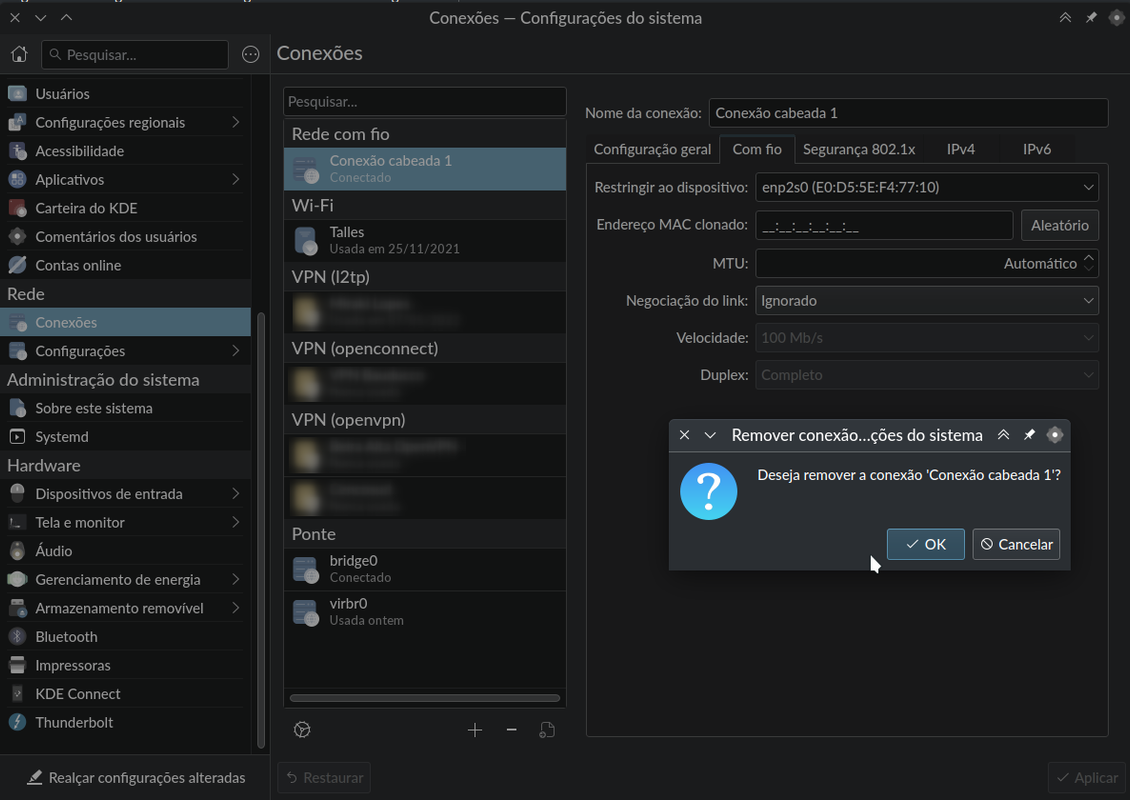Expand Configurações network submenu
This screenshot has width=1130, height=800.
click(236, 351)
